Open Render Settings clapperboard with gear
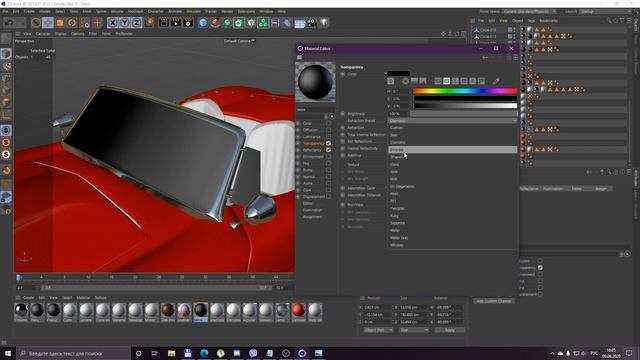 pyautogui.click(x=188, y=23)
